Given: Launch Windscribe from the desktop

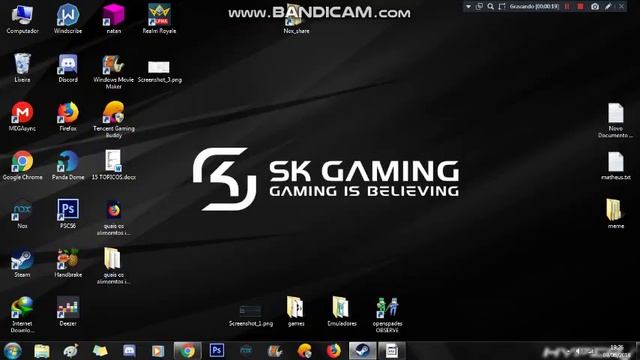Looking at the screenshot, I should [x=68, y=19].
